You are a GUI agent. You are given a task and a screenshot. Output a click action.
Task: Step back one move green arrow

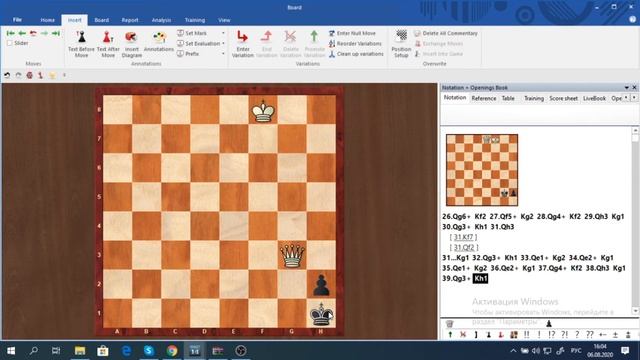22,33
